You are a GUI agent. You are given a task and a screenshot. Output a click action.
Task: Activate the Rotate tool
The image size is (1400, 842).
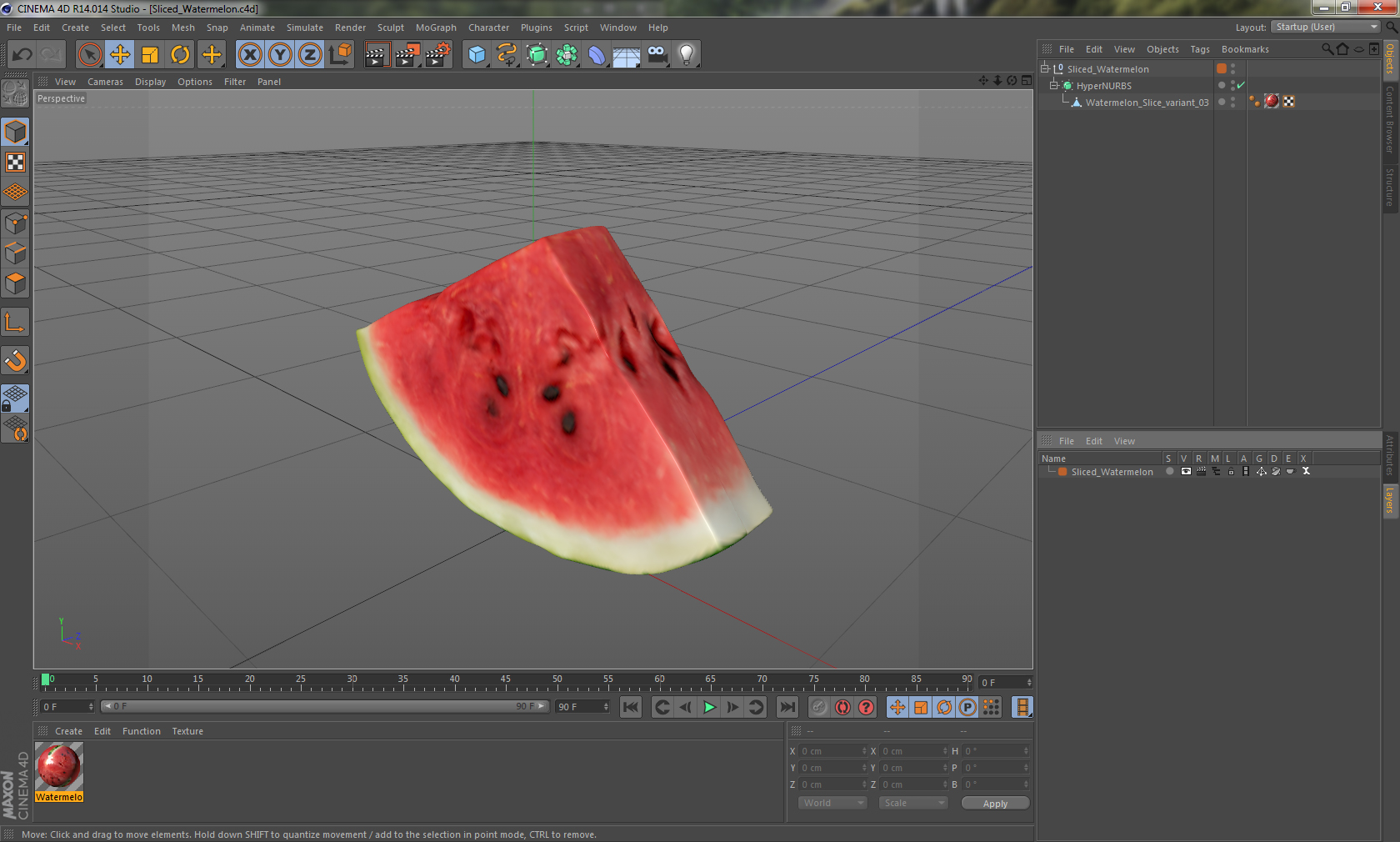tap(180, 55)
